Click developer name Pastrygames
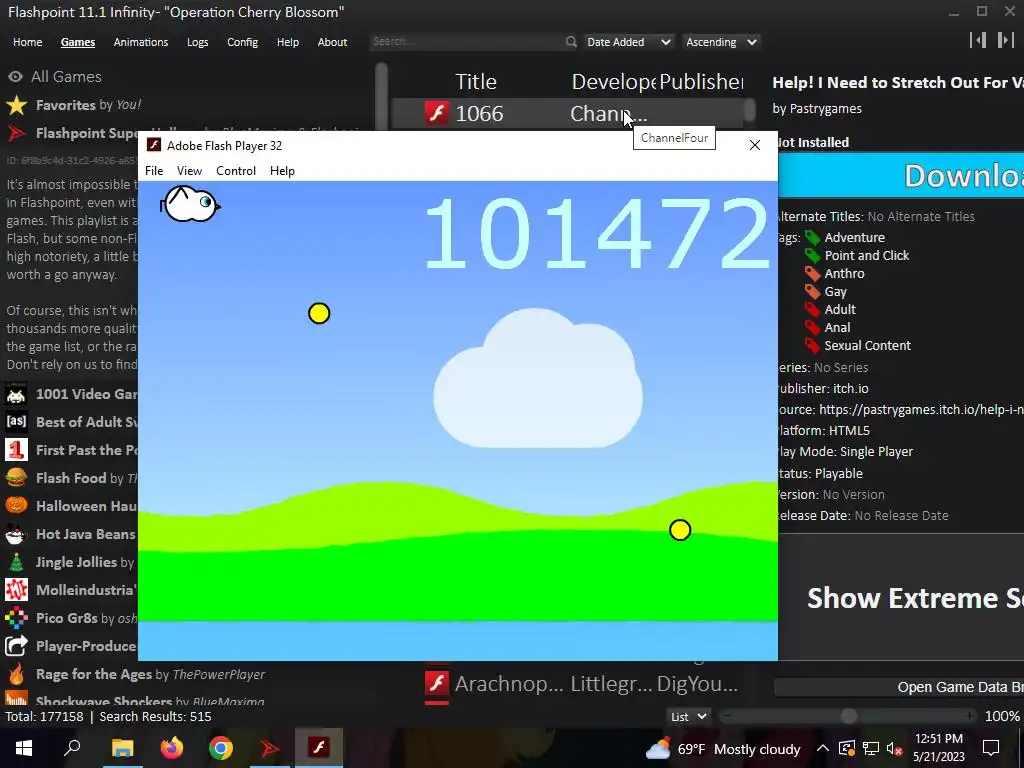This screenshot has width=1024, height=768. (825, 108)
